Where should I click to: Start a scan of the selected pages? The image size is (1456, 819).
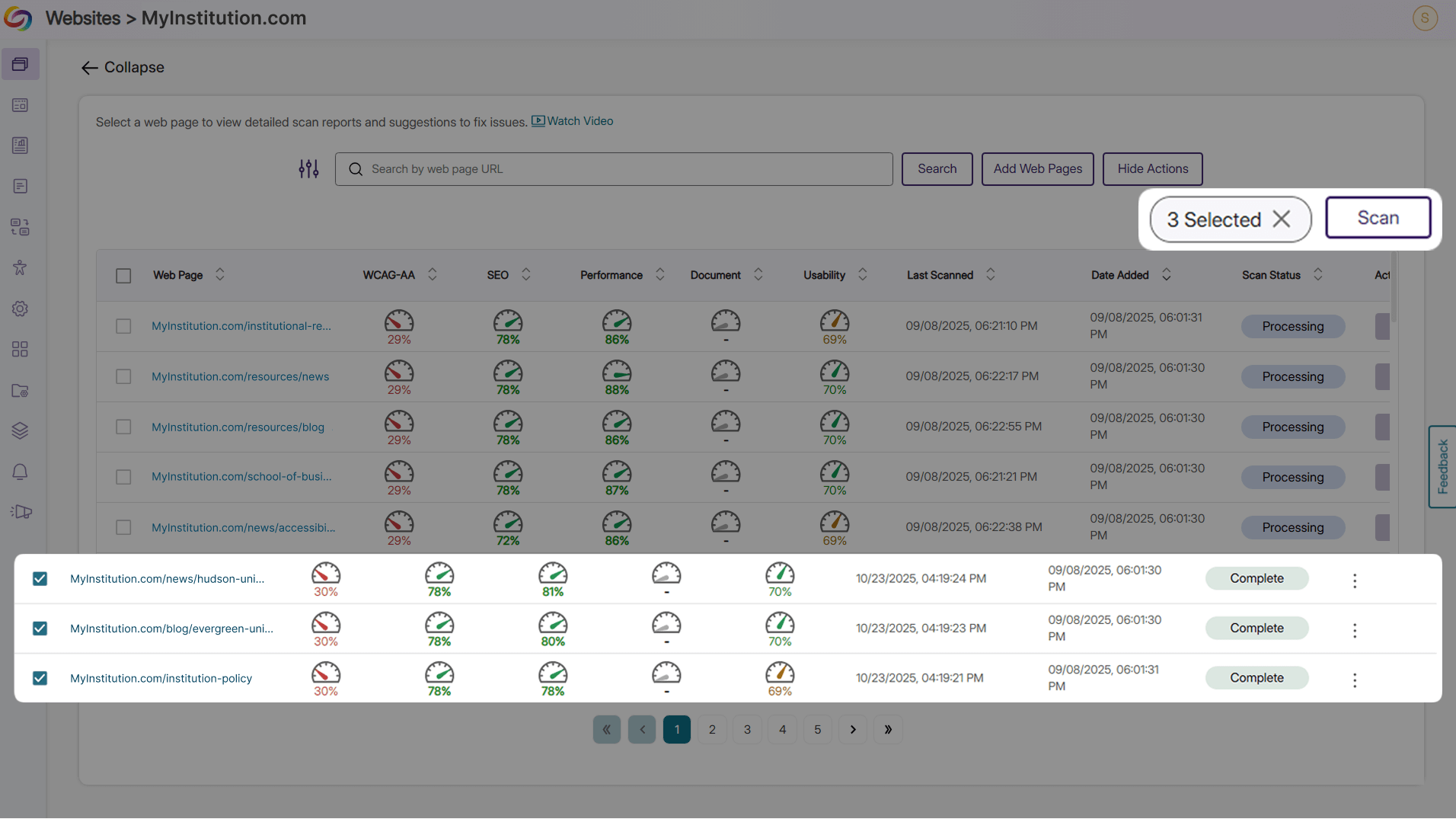coord(1378,217)
